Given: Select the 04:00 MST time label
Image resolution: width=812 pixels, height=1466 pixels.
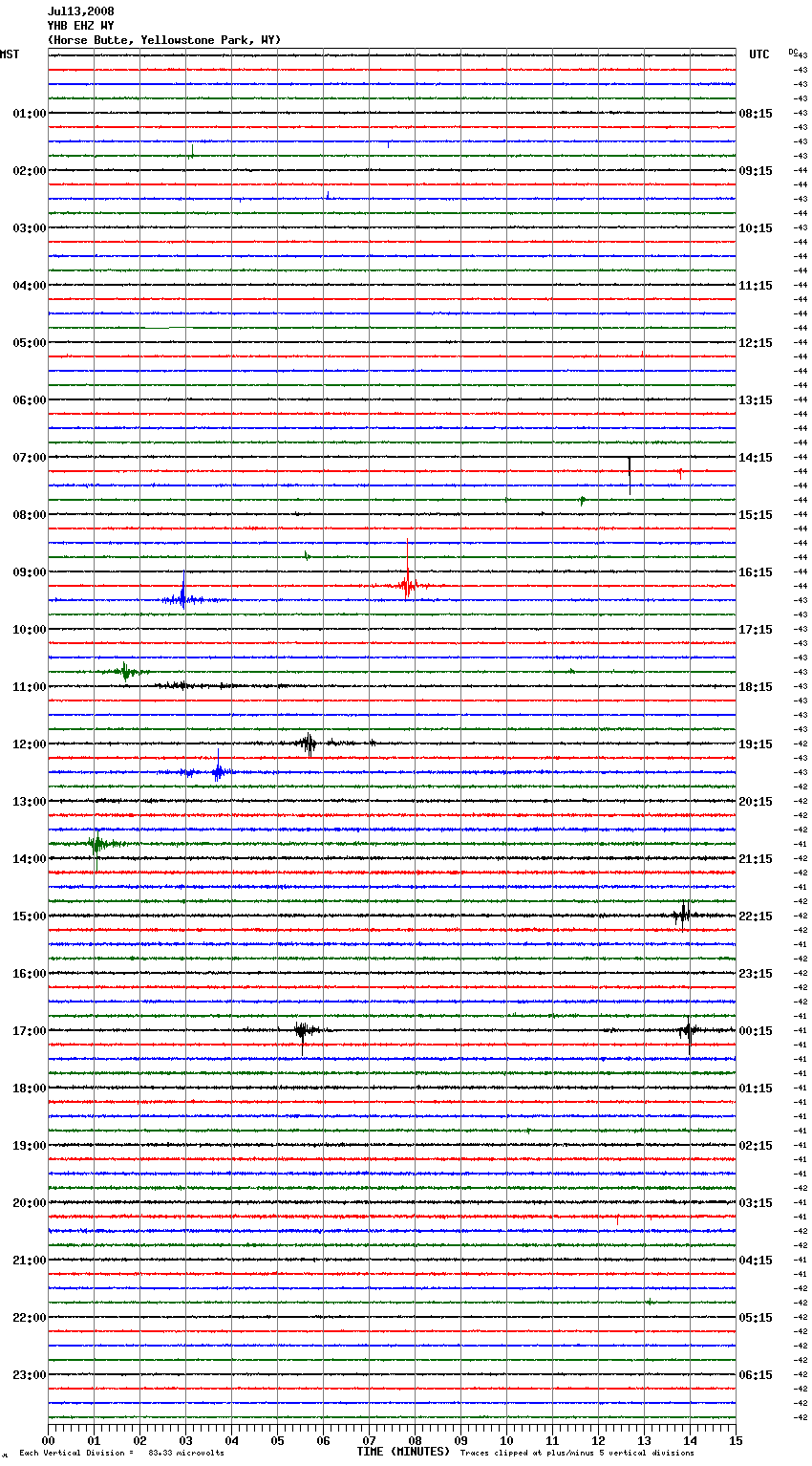Looking at the screenshot, I should coord(30,286).
